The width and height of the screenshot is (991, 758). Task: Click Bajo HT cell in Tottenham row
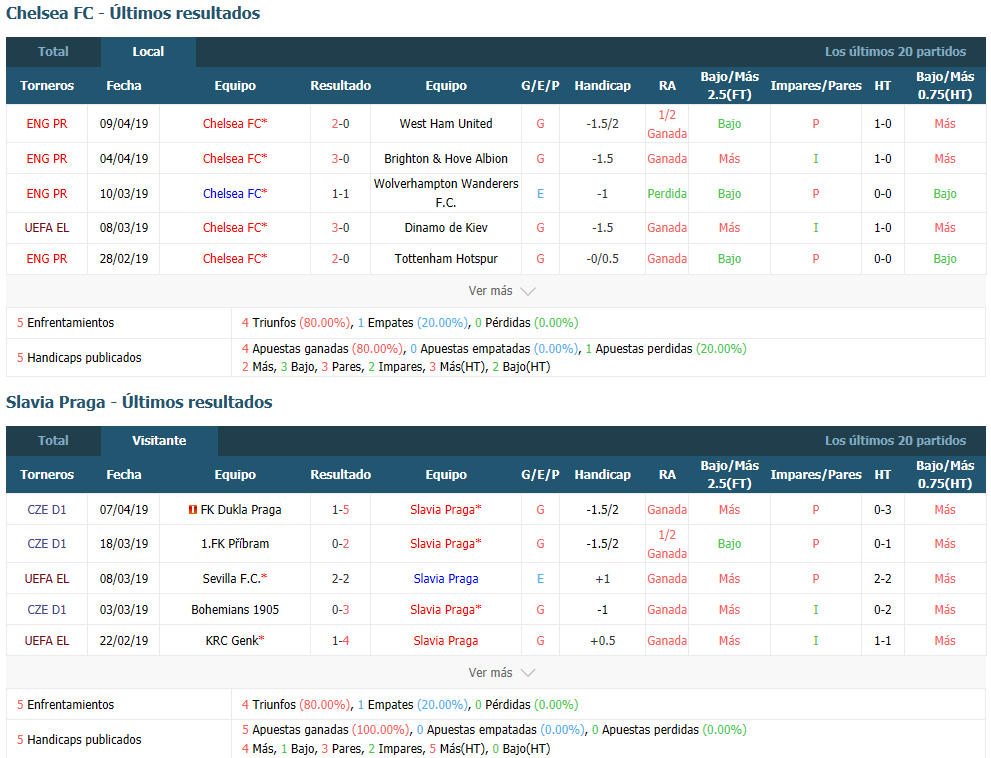point(945,259)
